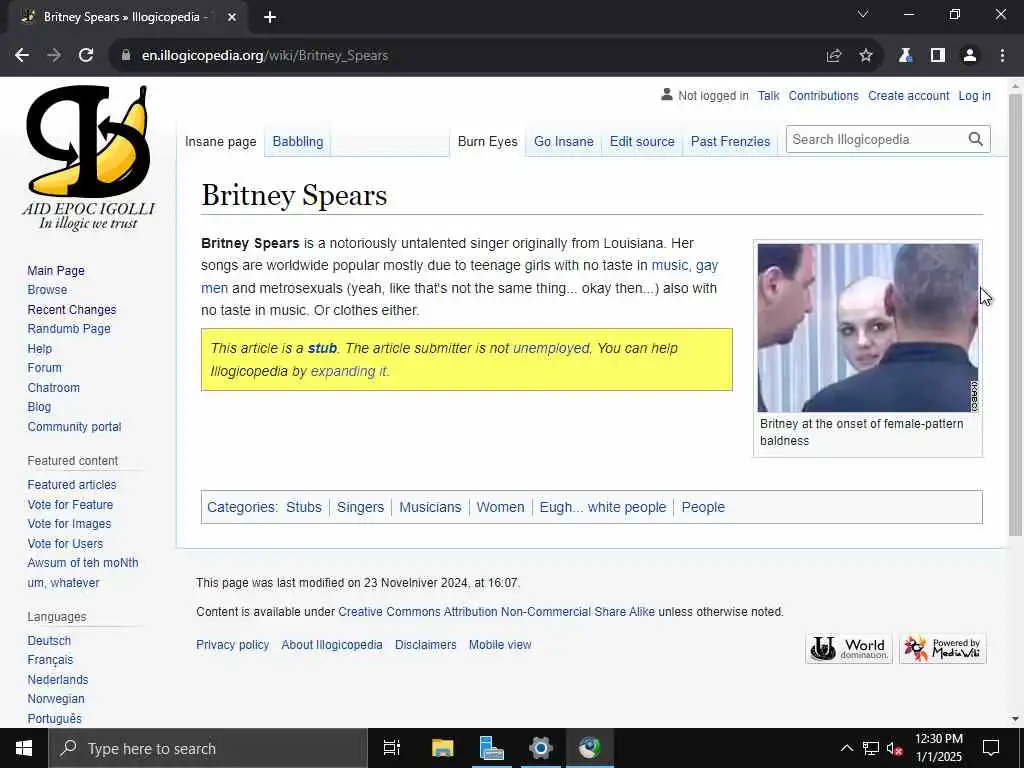Open the Go Insane tab
Image resolution: width=1024 pixels, height=768 pixels.
(x=564, y=141)
